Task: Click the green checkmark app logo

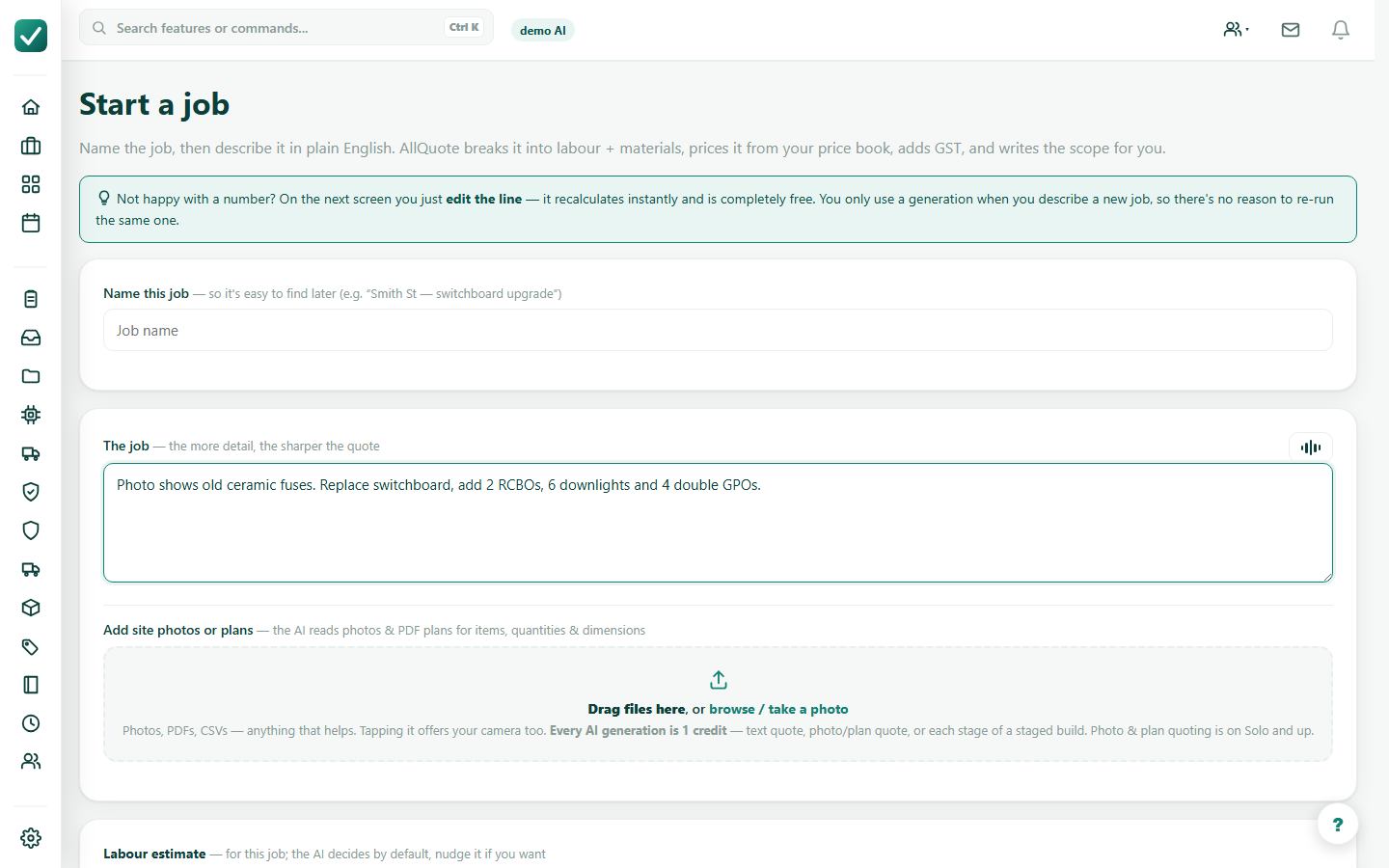Action: pyautogui.click(x=31, y=36)
